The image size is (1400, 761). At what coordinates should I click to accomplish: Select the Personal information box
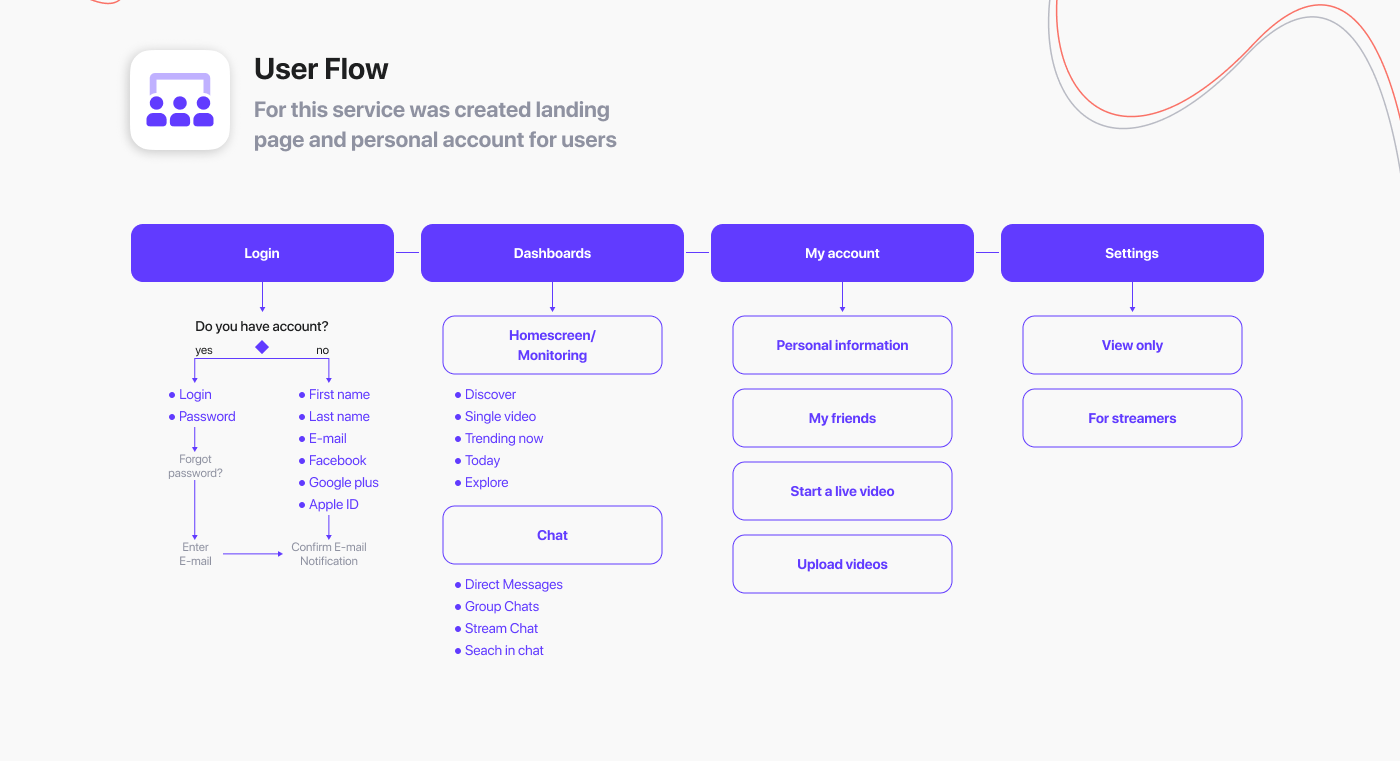pyautogui.click(x=842, y=345)
